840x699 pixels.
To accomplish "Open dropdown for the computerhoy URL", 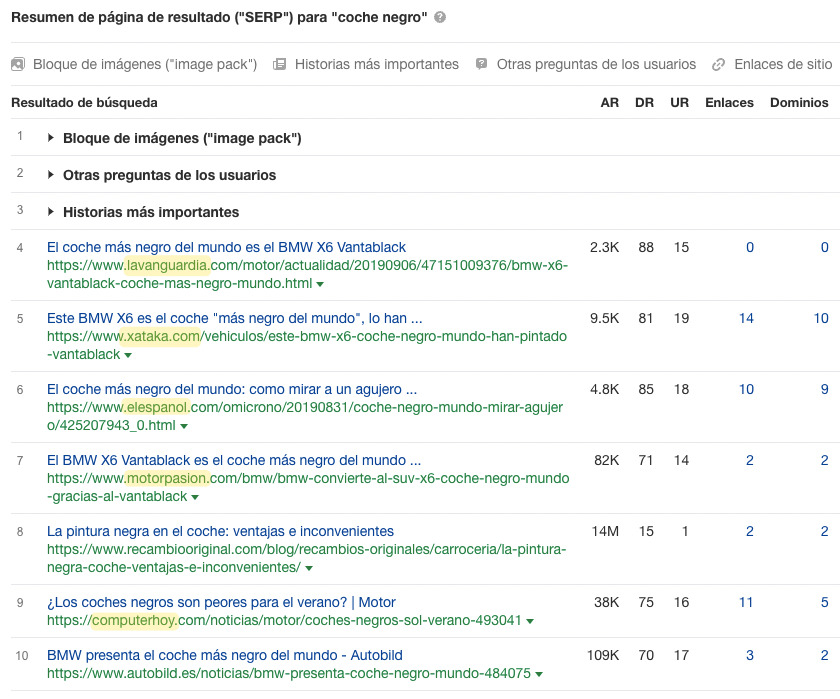I will click(x=530, y=621).
